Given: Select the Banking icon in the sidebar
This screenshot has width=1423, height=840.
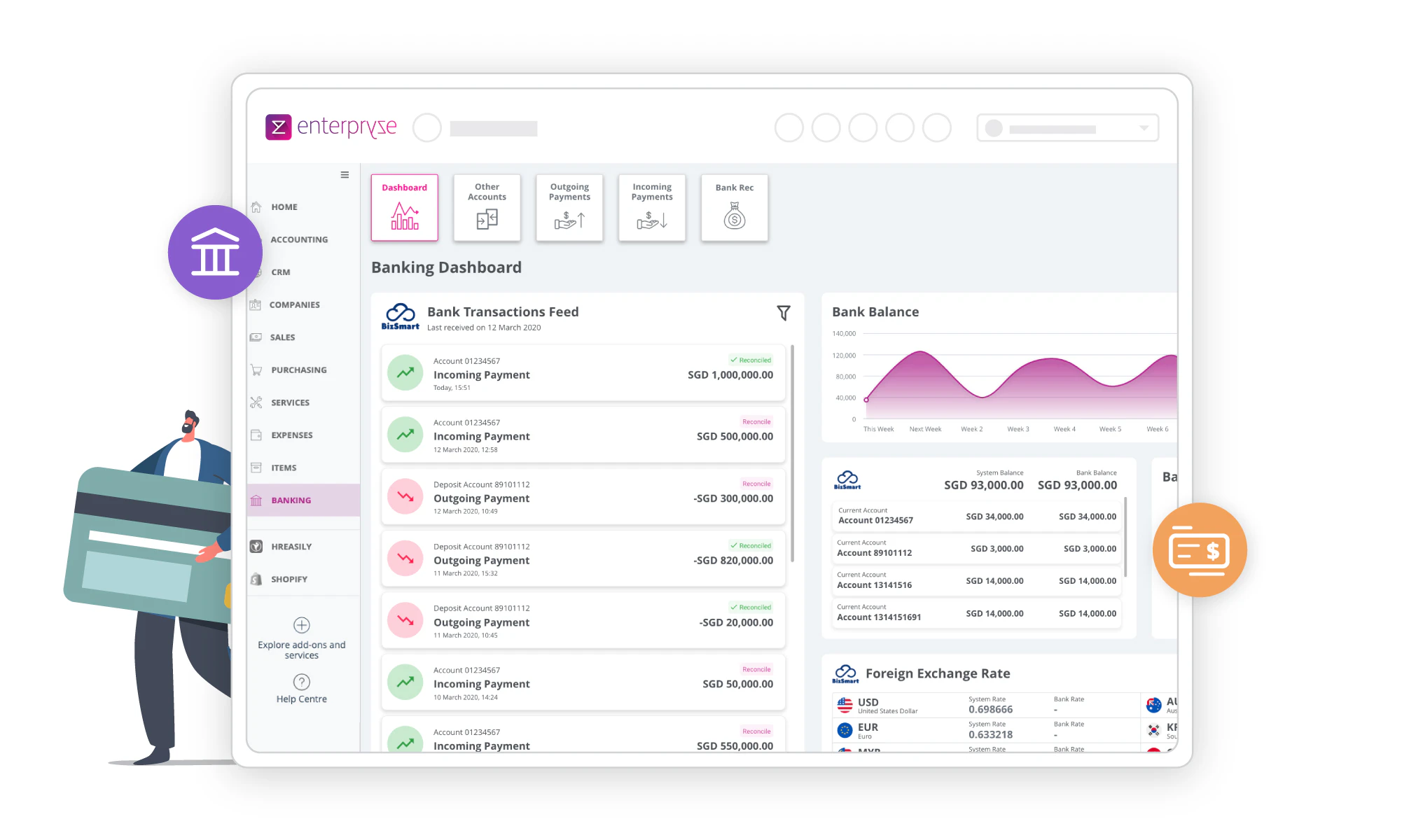Looking at the screenshot, I should 256,500.
